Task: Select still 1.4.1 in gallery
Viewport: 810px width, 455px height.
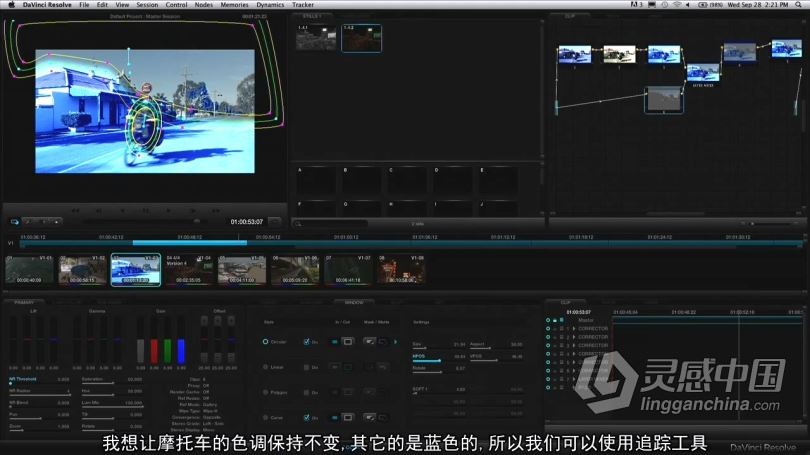Action: [x=316, y=38]
